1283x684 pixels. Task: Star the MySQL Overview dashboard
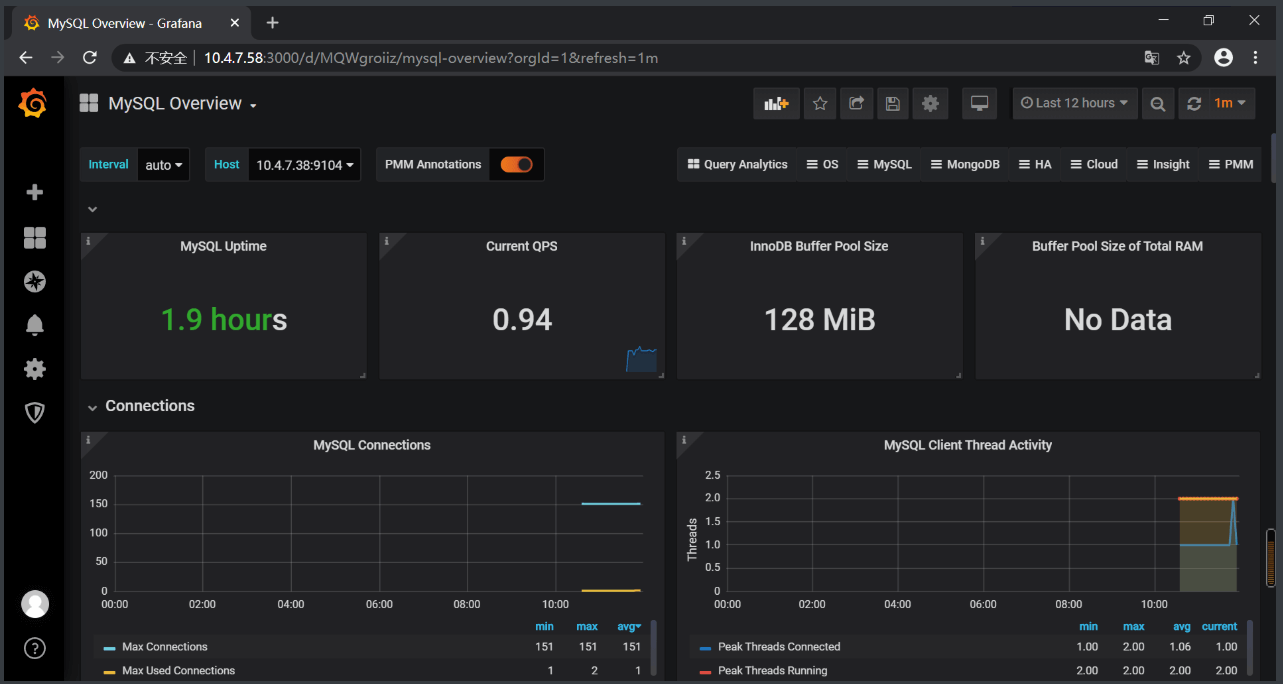coord(820,103)
